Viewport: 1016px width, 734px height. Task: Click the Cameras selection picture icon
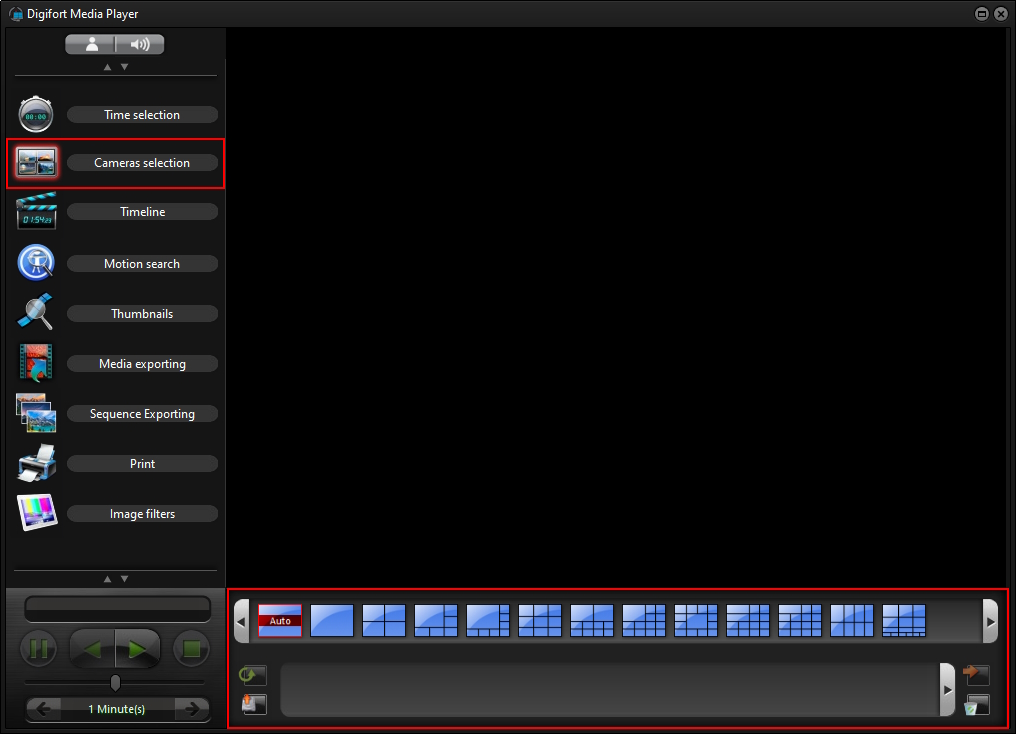36,162
